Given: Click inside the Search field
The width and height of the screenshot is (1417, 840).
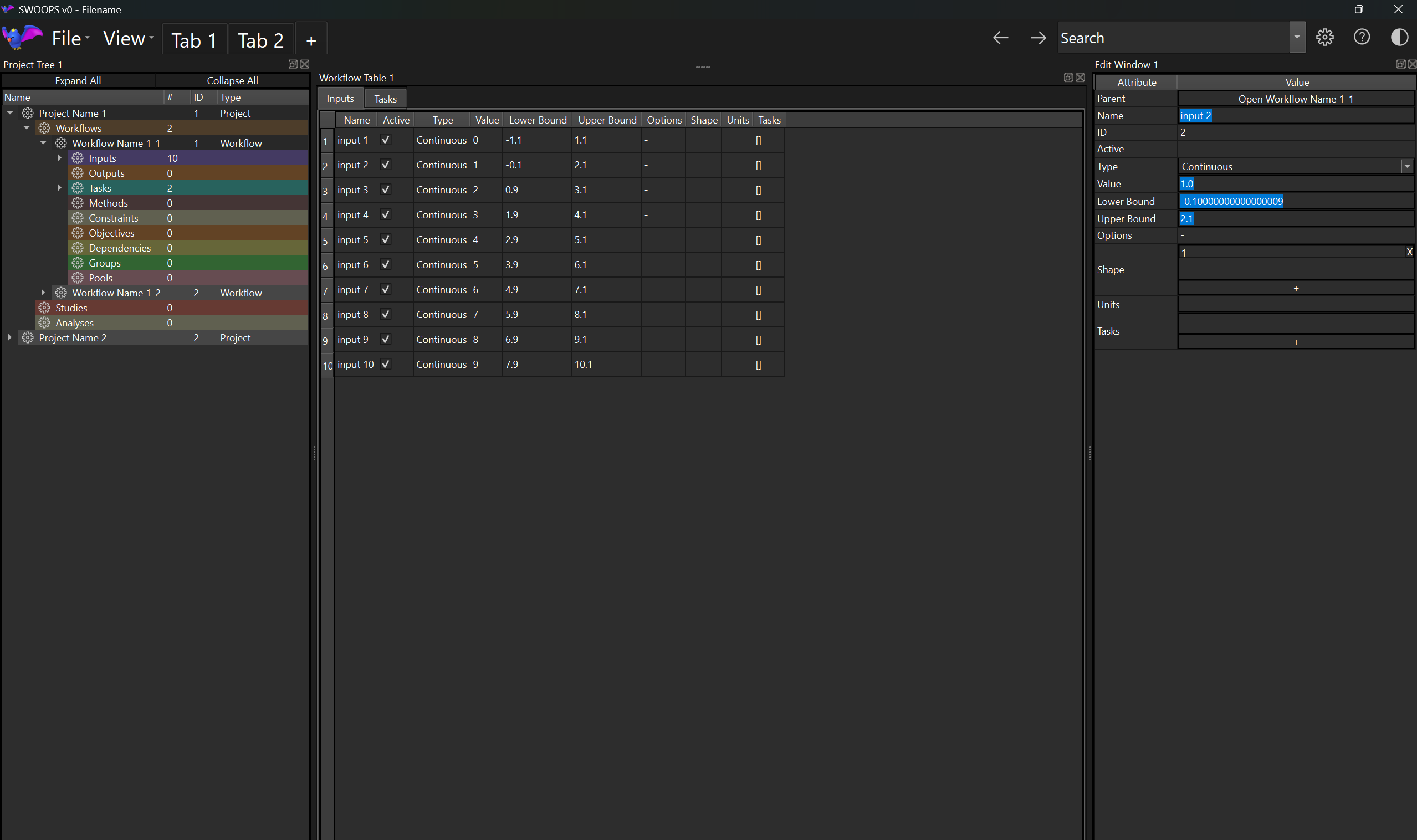Looking at the screenshot, I should [x=1160, y=37].
